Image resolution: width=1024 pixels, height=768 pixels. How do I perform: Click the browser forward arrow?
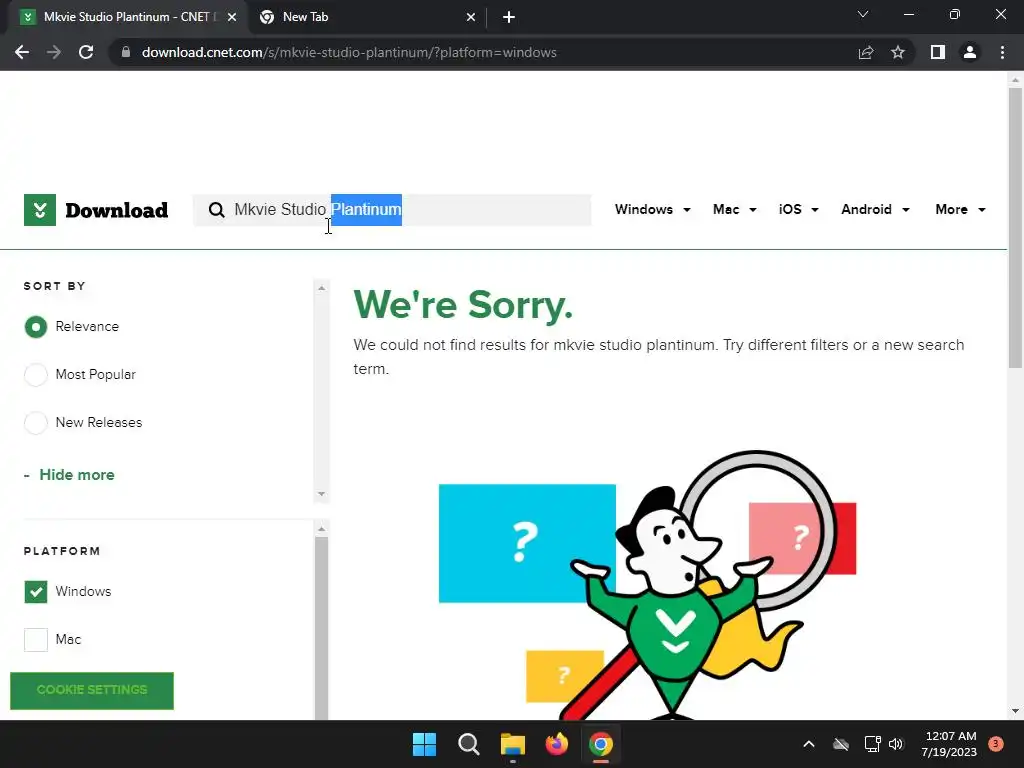pos(54,52)
